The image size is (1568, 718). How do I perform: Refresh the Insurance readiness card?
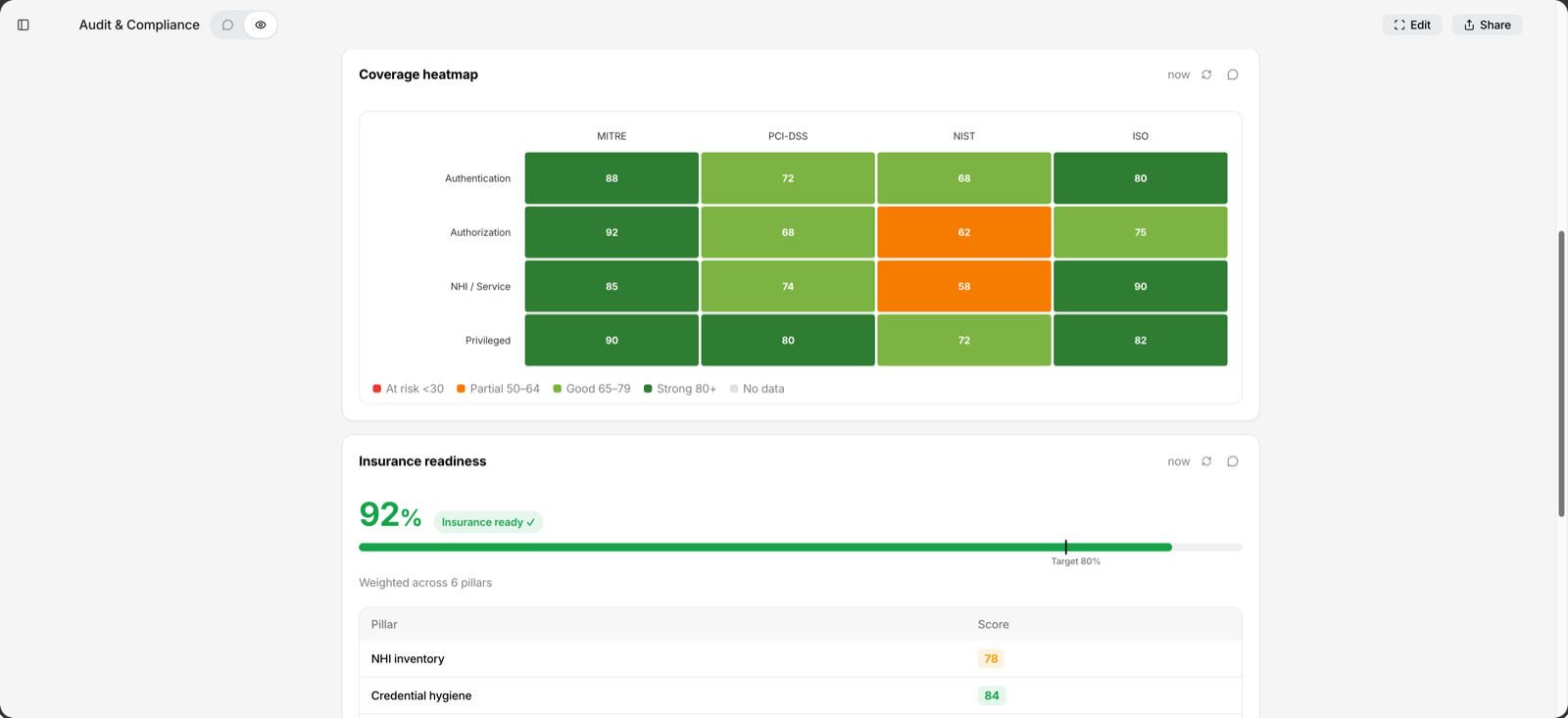point(1206,461)
